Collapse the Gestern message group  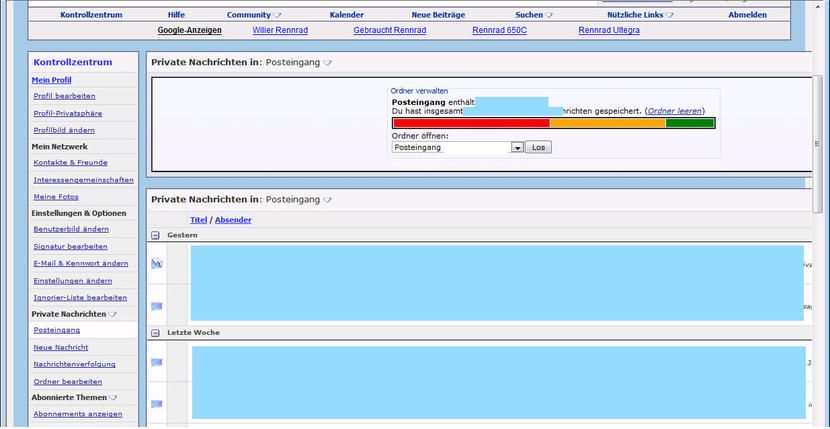(x=155, y=235)
